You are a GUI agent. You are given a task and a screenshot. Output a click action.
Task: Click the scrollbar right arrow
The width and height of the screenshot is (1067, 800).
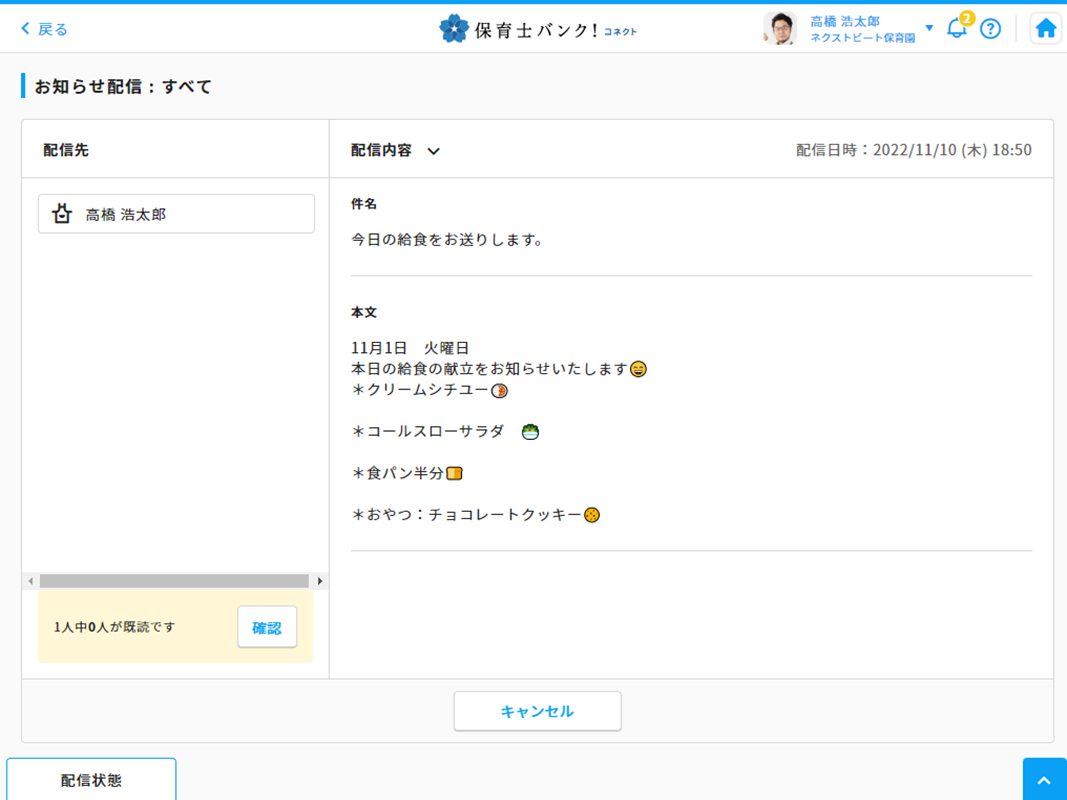click(320, 581)
